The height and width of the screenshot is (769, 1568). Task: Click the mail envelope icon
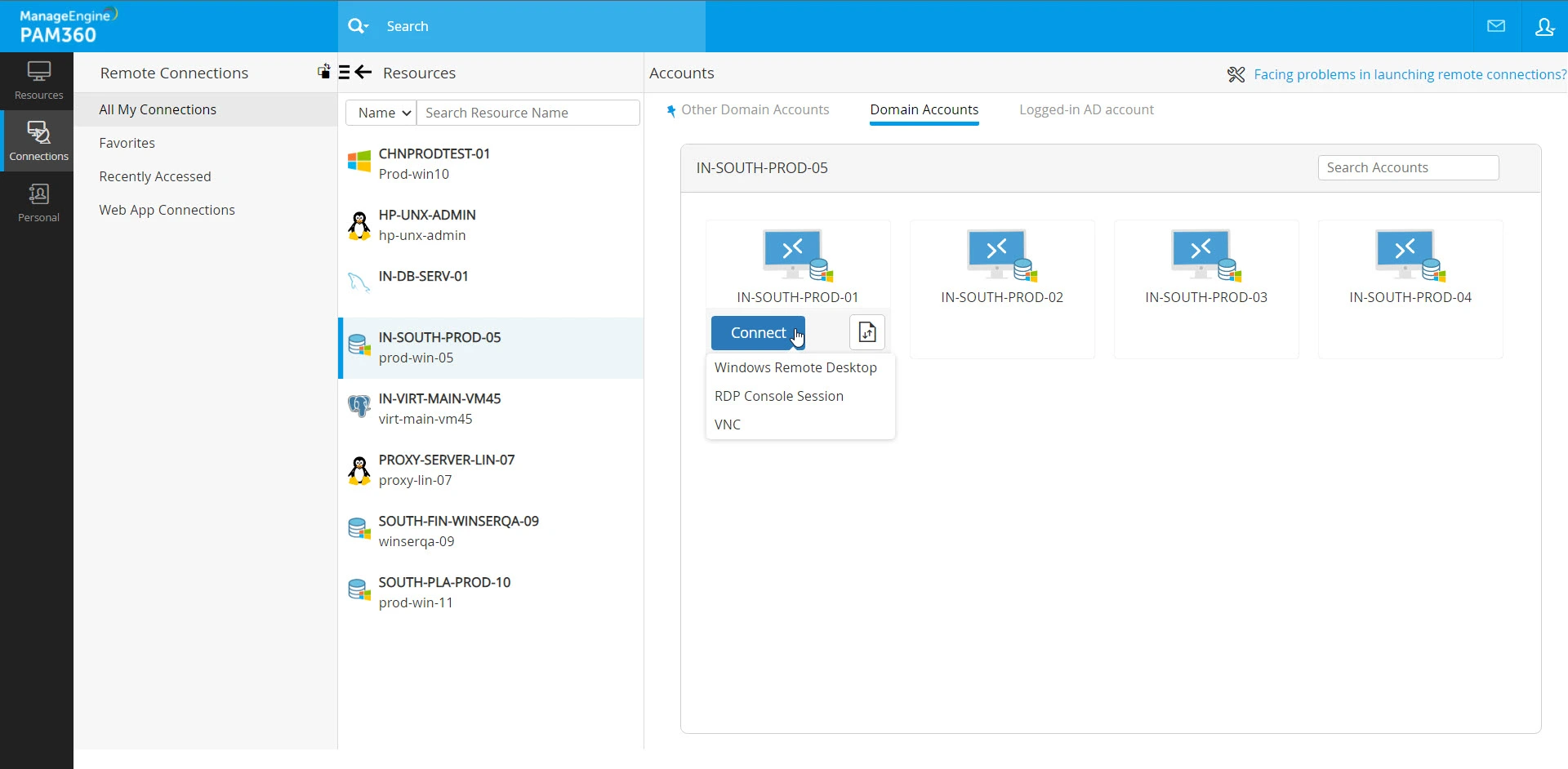tap(1496, 26)
